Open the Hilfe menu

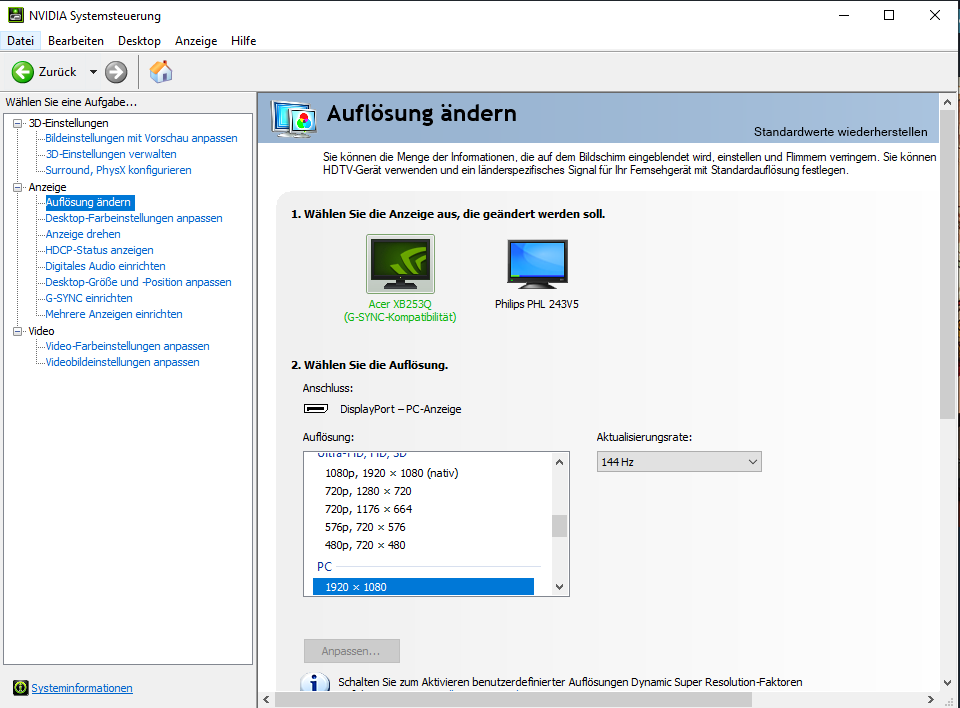click(x=243, y=41)
